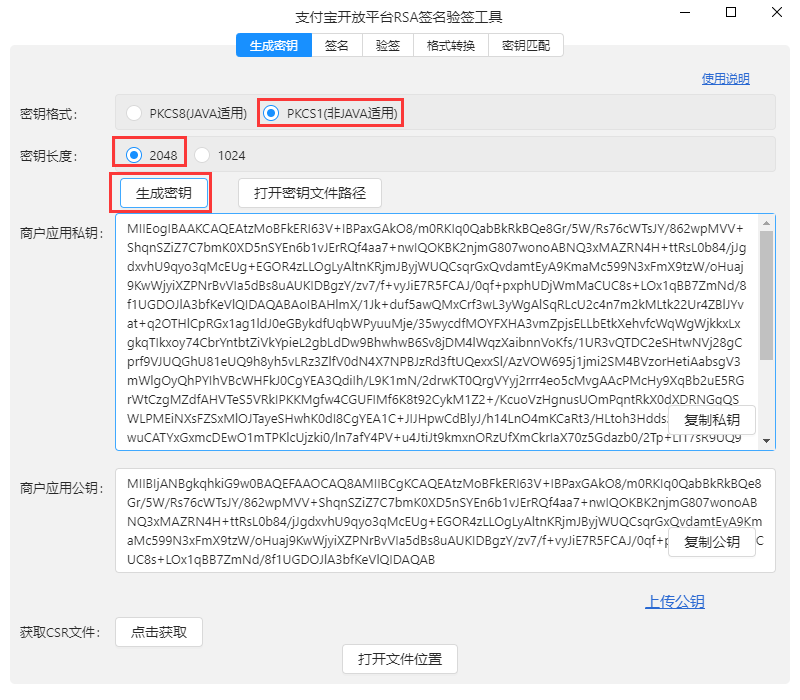Screen dimensions: 800x700
Task: Click the 打开文件位置 button
Action: click(399, 659)
